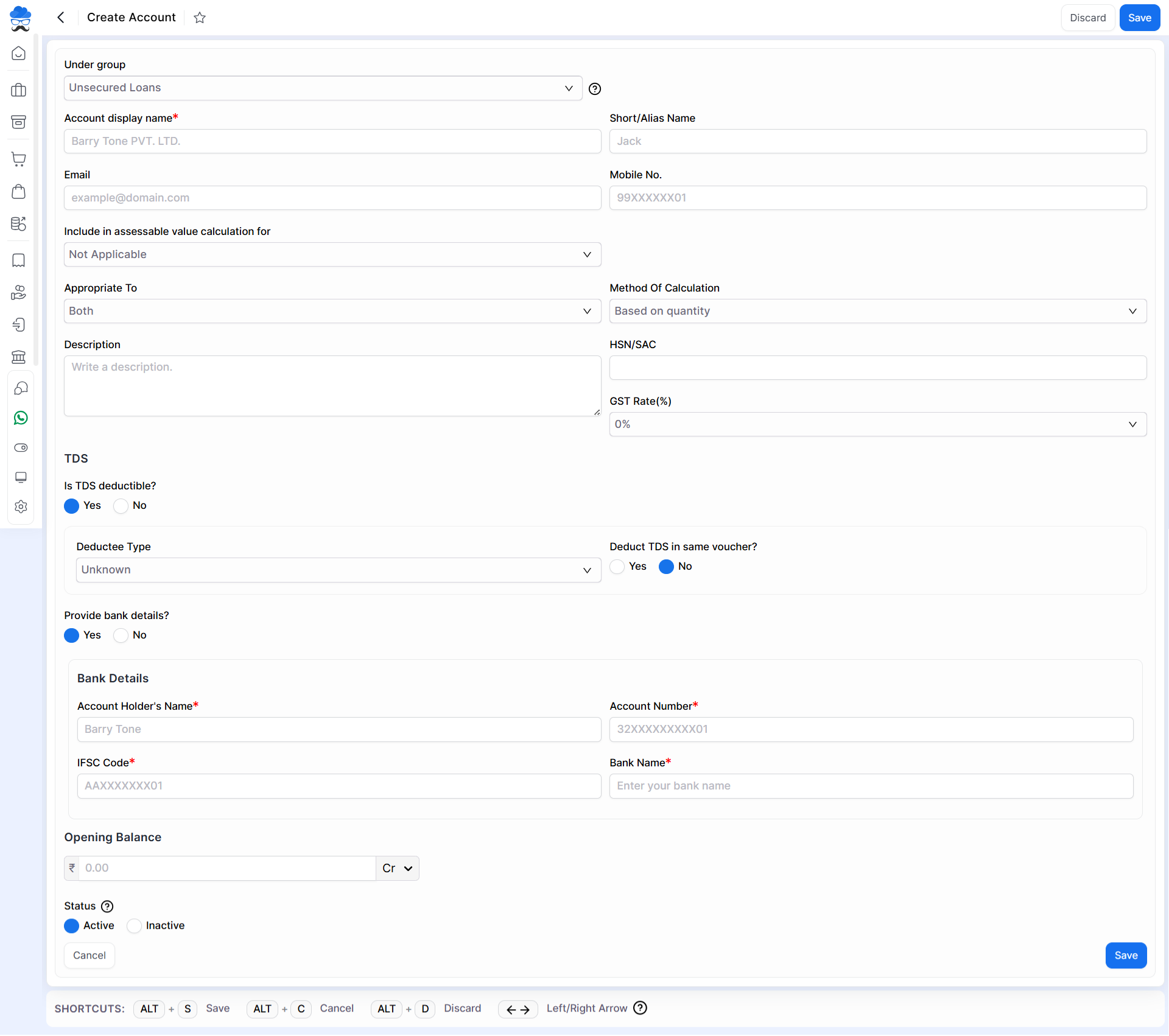Open the Method Of Calculation dropdown
Viewport: 1169px width, 1036px height.
click(878, 311)
